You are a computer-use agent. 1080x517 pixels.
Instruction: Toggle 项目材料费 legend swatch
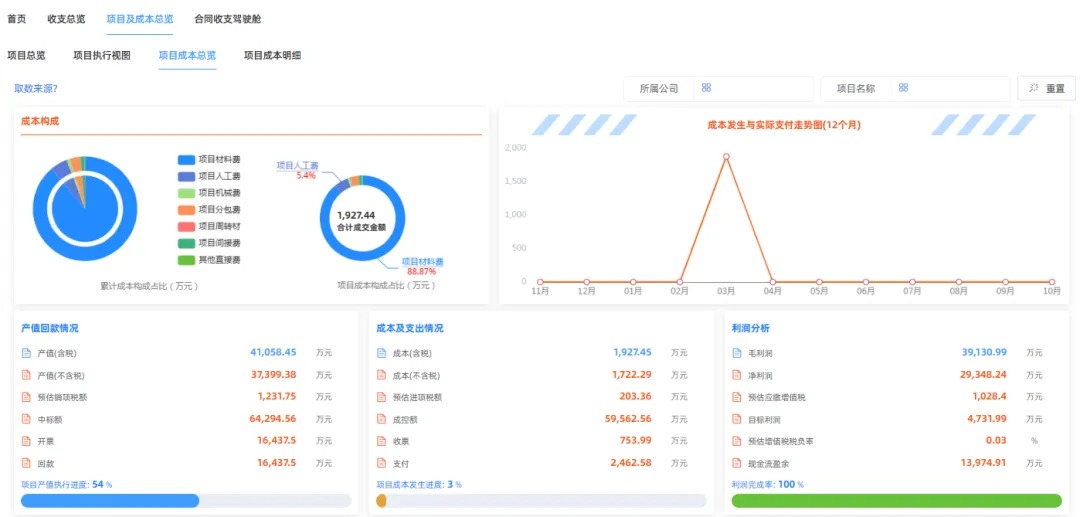point(186,159)
